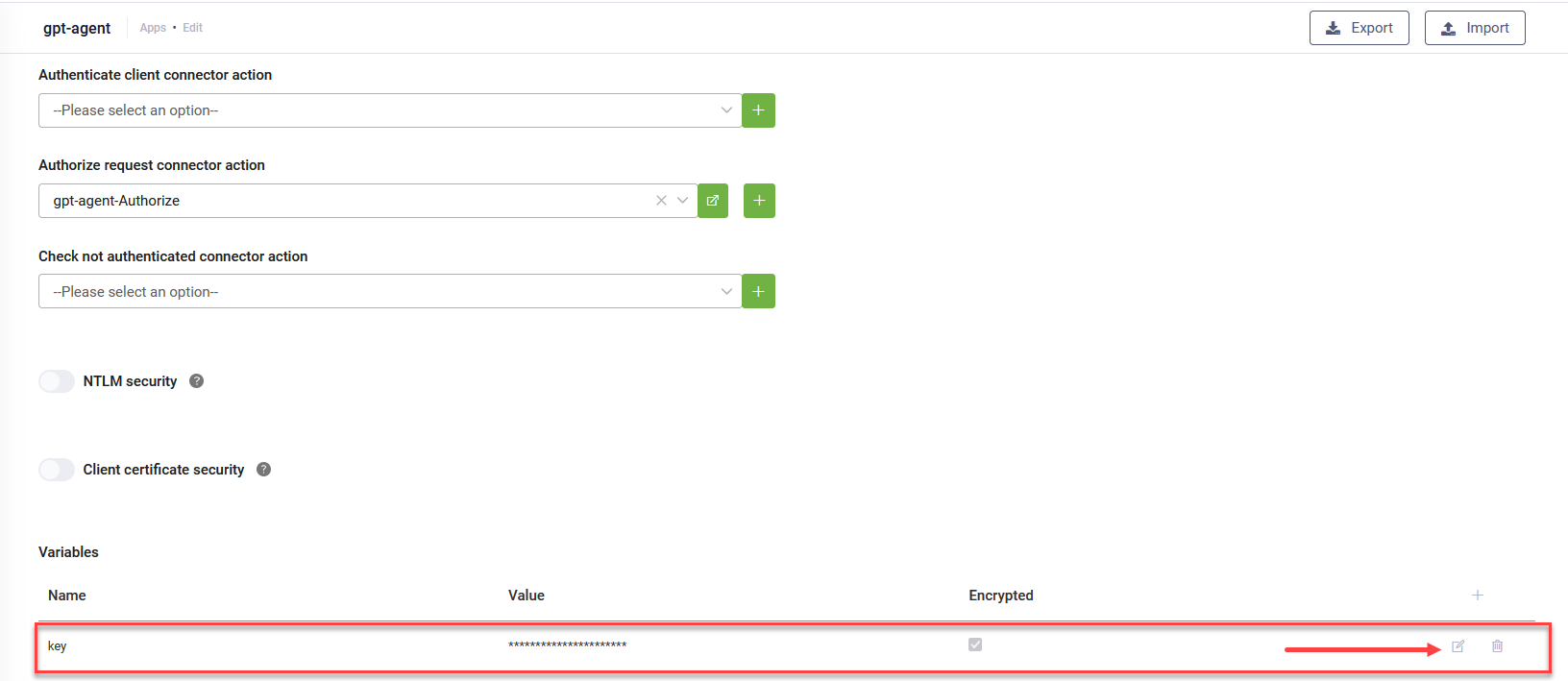The image size is (1568, 681).
Task: Add new Authorize request connector action
Action: (x=759, y=201)
